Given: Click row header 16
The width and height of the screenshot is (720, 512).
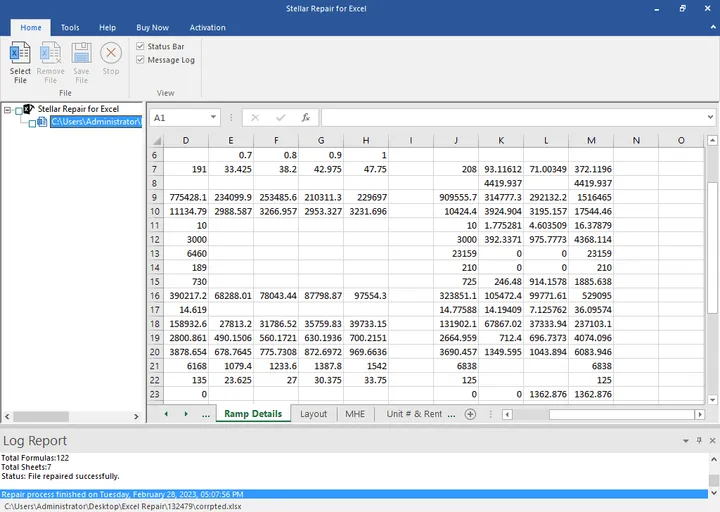Looking at the screenshot, I should (x=155, y=296).
